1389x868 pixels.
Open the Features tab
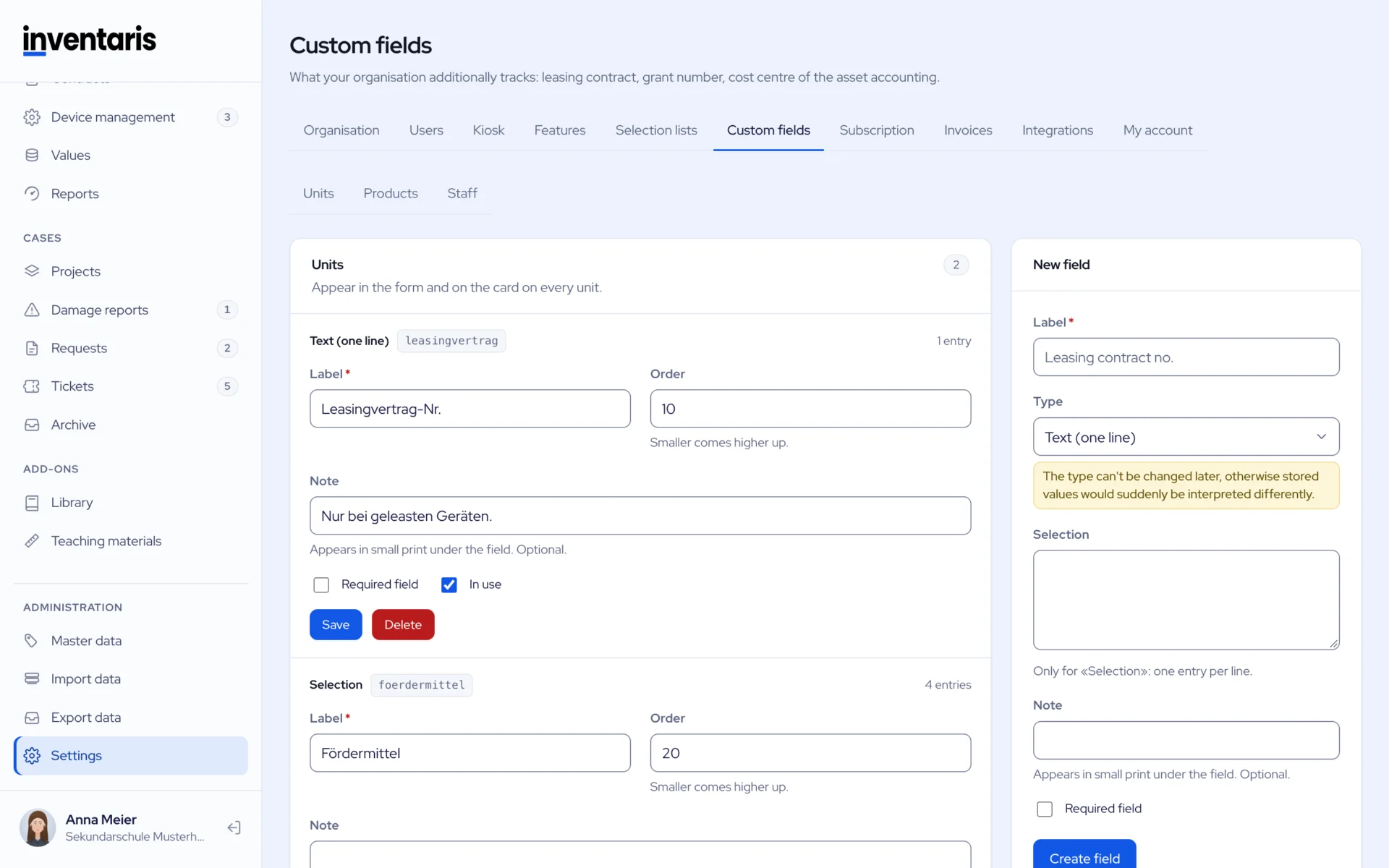(x=560, y=130)
